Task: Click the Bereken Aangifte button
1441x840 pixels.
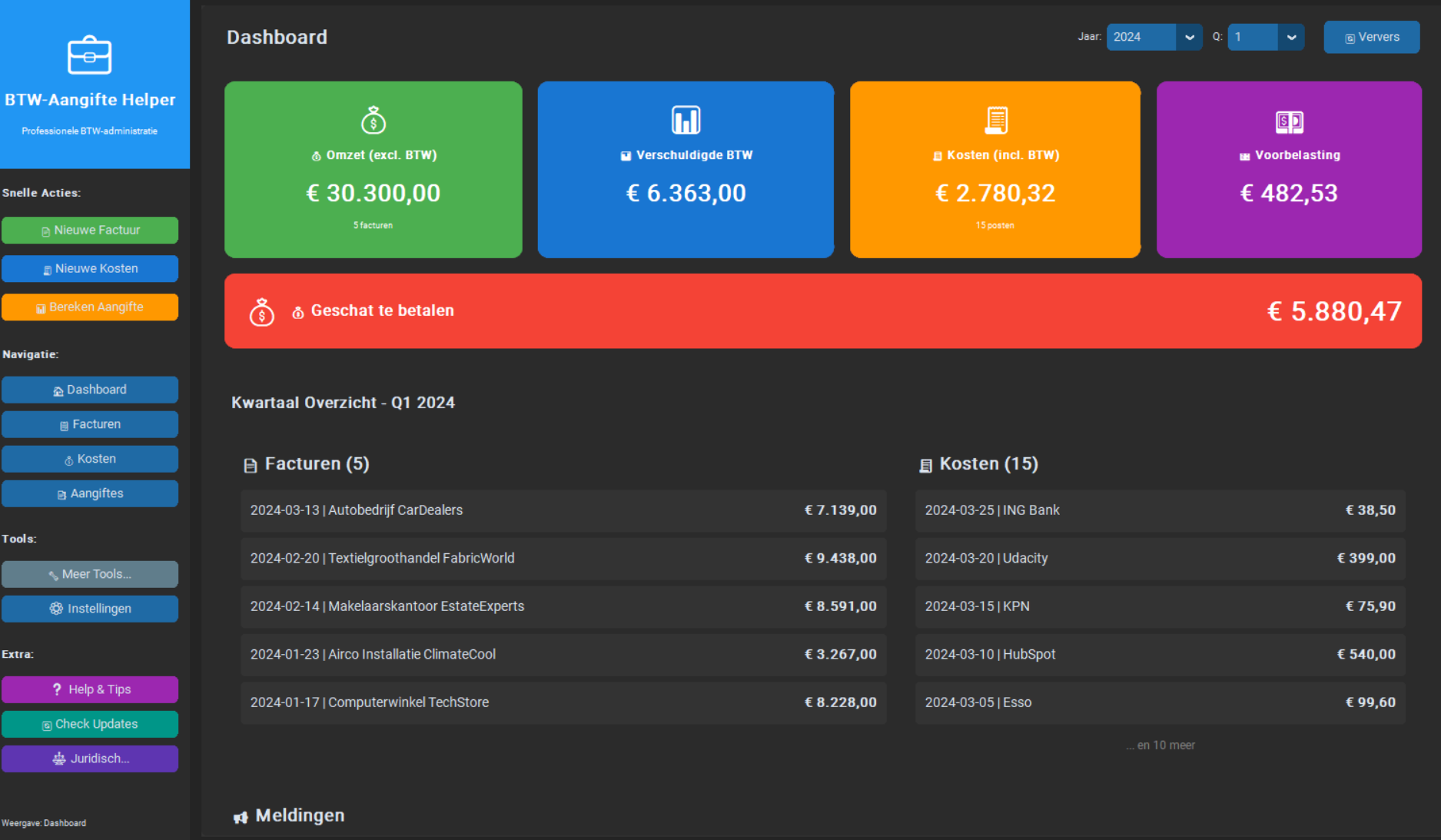Action: (90, 307)
